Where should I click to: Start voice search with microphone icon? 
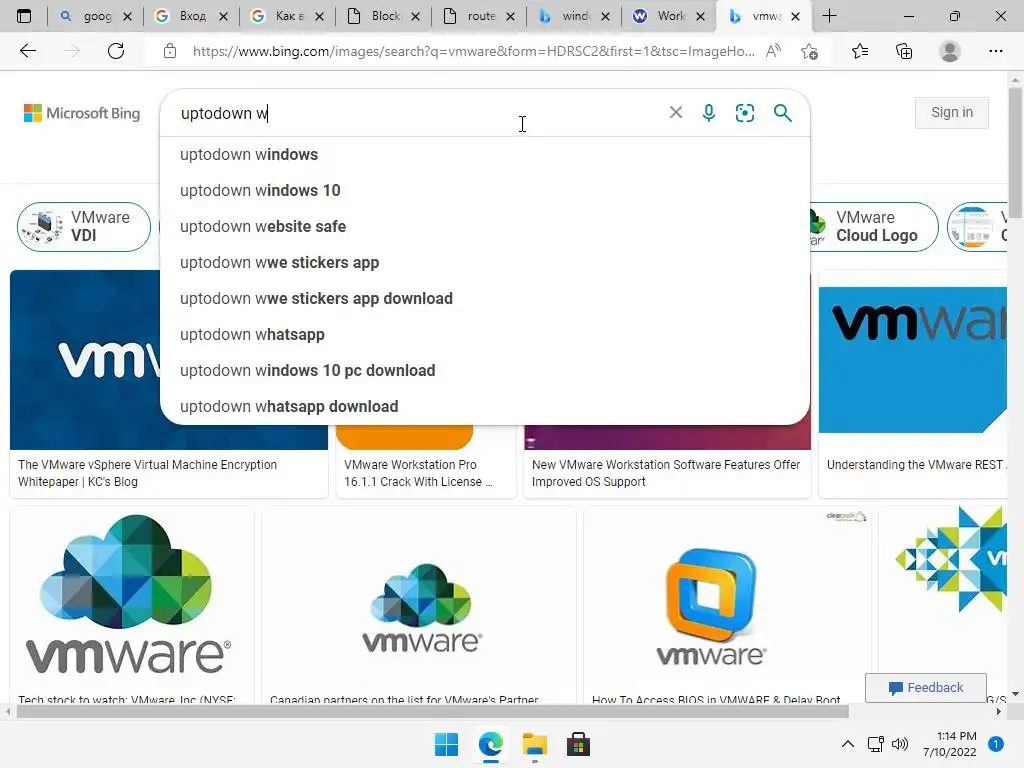pyautogui.click(x=709, y=113)
